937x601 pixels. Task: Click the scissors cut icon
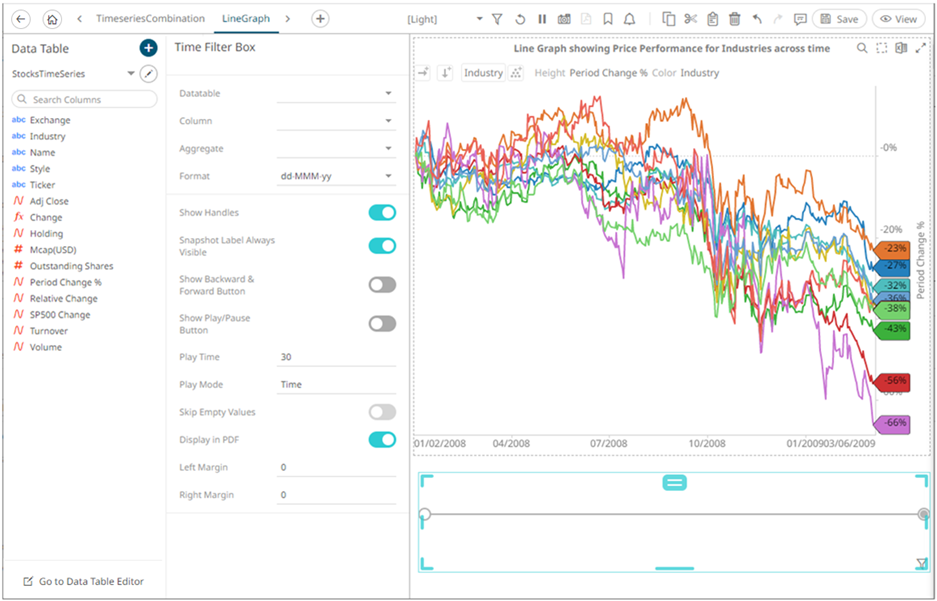690,19
